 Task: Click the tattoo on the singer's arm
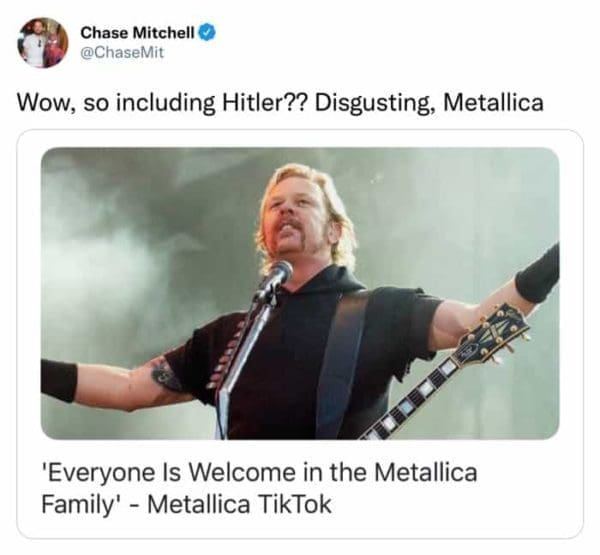[x=166, y=375]
